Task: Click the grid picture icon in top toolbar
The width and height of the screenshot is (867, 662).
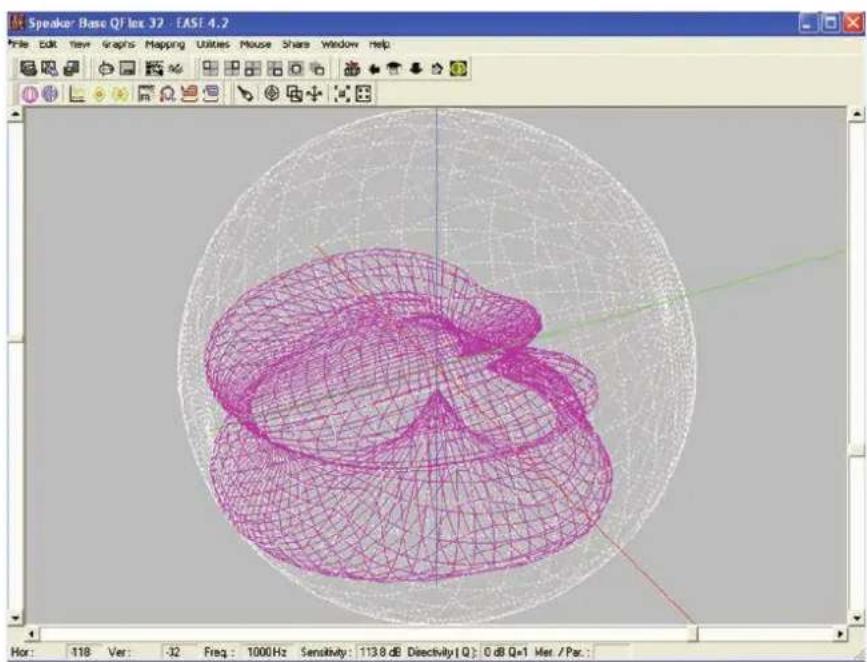Action: coord(154,69)
